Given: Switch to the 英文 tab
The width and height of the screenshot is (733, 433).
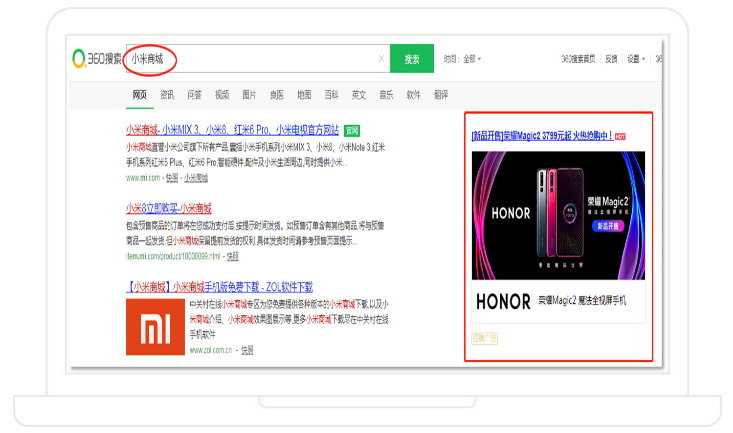Looking at the screenshot, I should point(359,95).
